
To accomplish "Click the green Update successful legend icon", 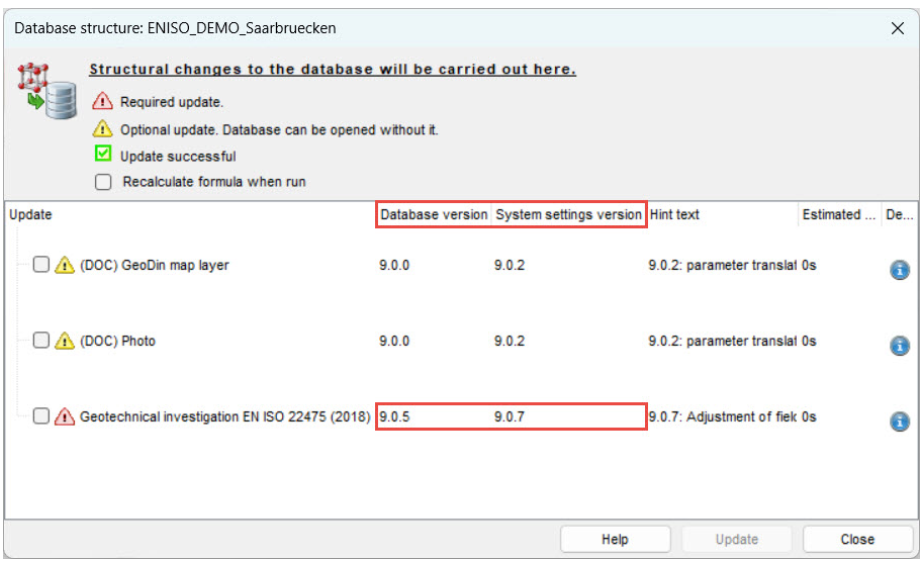I will click(102, 155).
